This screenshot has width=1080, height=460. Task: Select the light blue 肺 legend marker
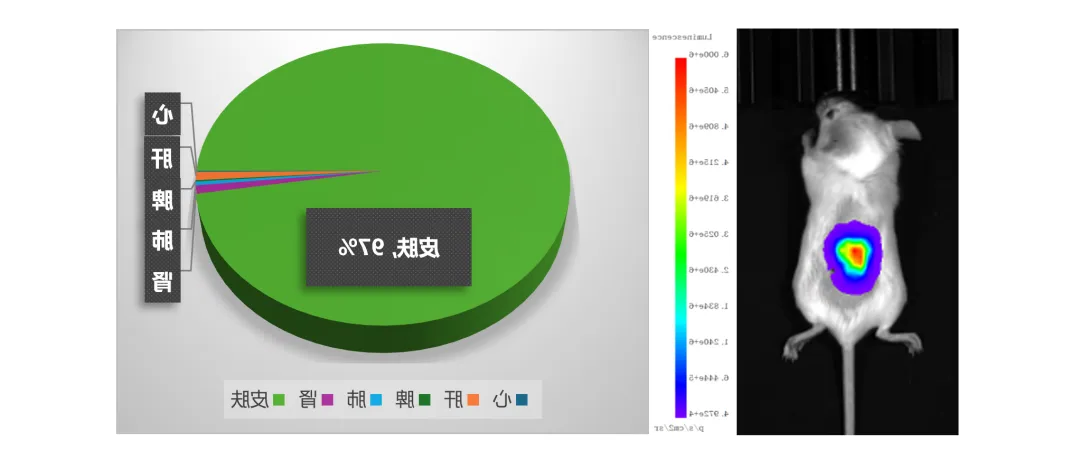click(x=376, y=400)
